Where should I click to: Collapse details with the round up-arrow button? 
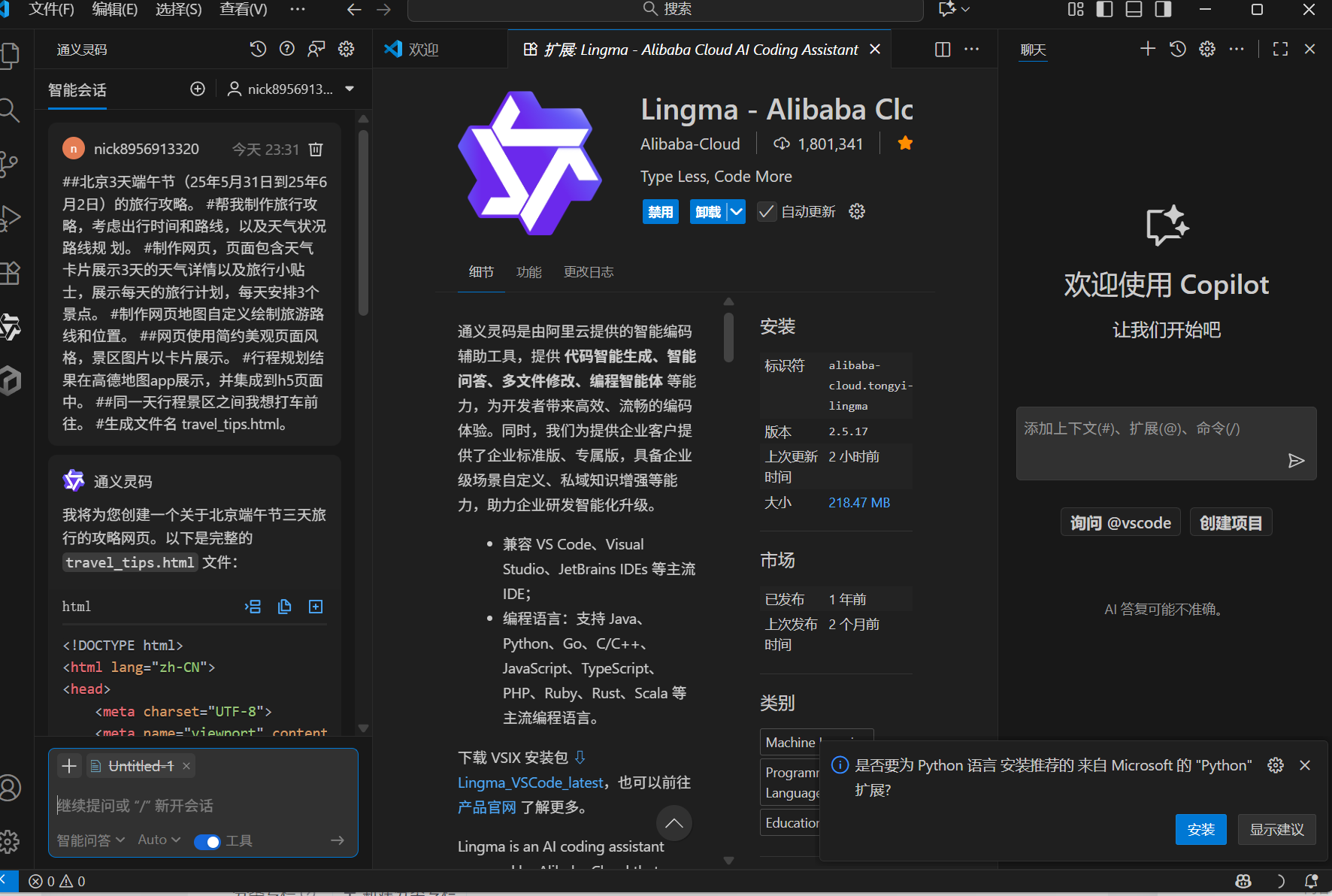[x=674, y=823]
